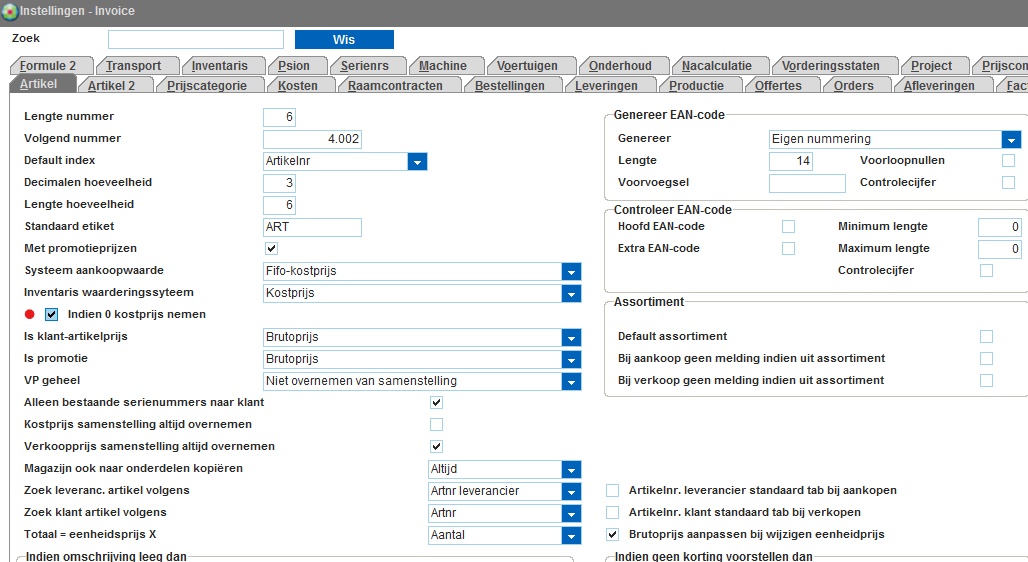
Task: Uncheck Indien 0 kostprijs nemen
Action: click(x=52, y=314)
